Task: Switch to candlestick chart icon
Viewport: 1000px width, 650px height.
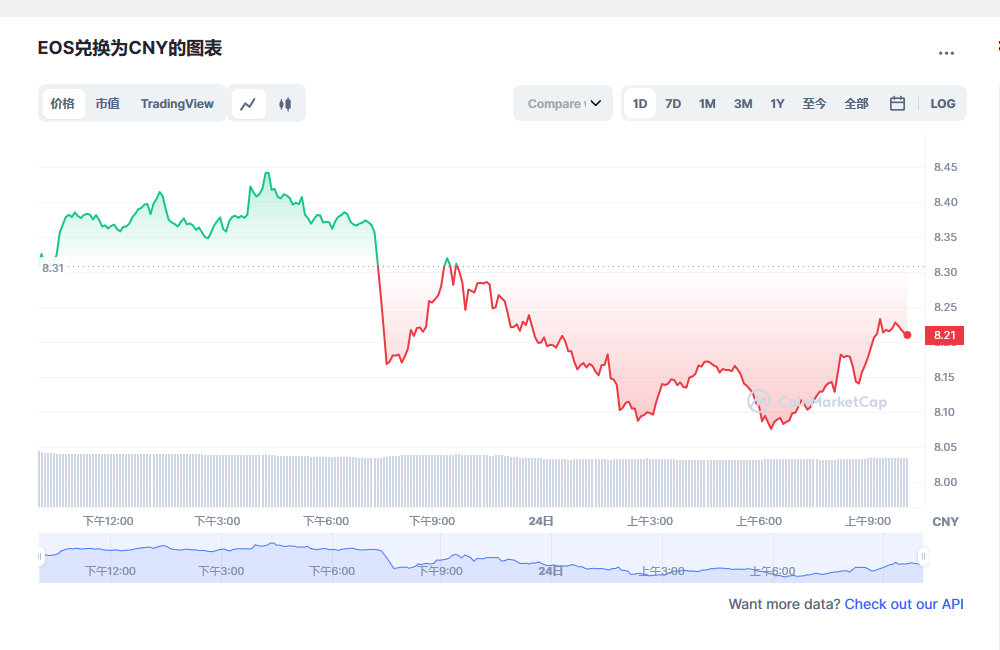Action: (285, 104)
